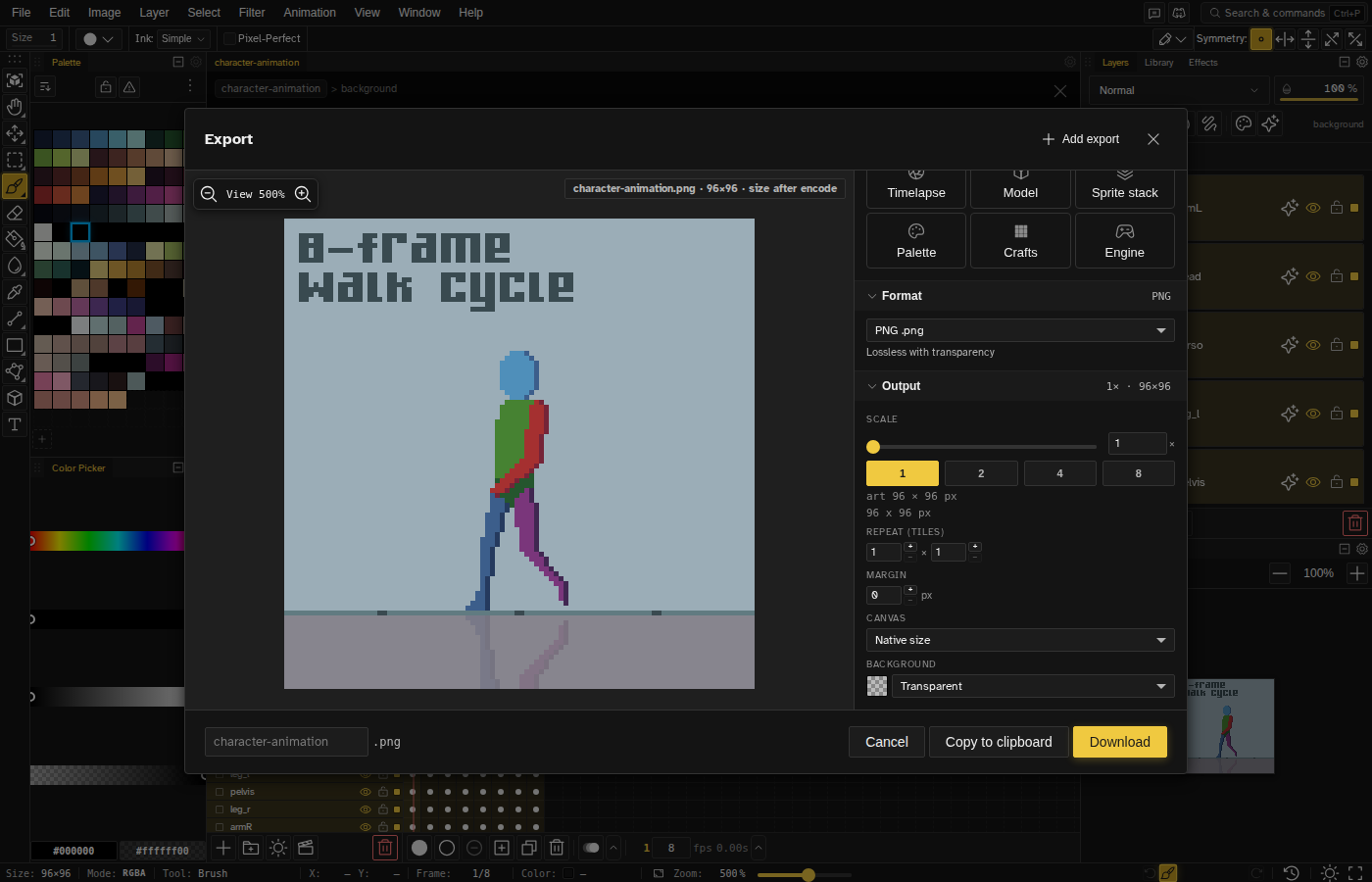1372x882 pixels.
Task: Open the PNG format dropdown
Action: click(x=1020, y=330)
